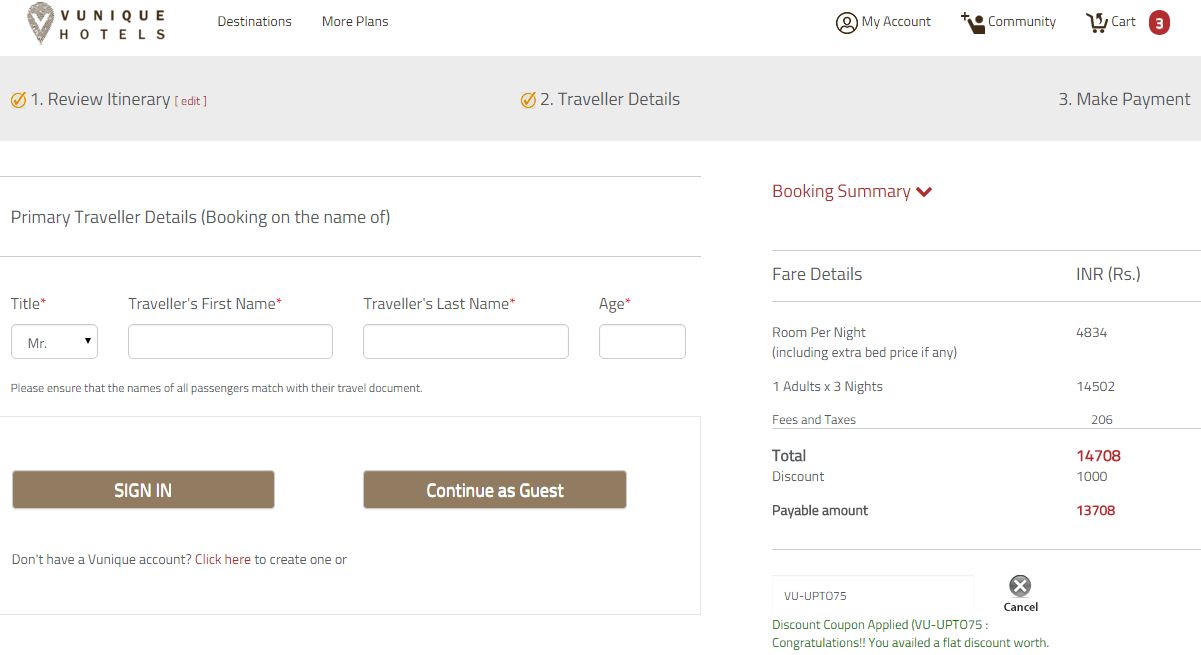1201x655 pixels.
Task: Click the red cart item count badge
Action: 1159,23
